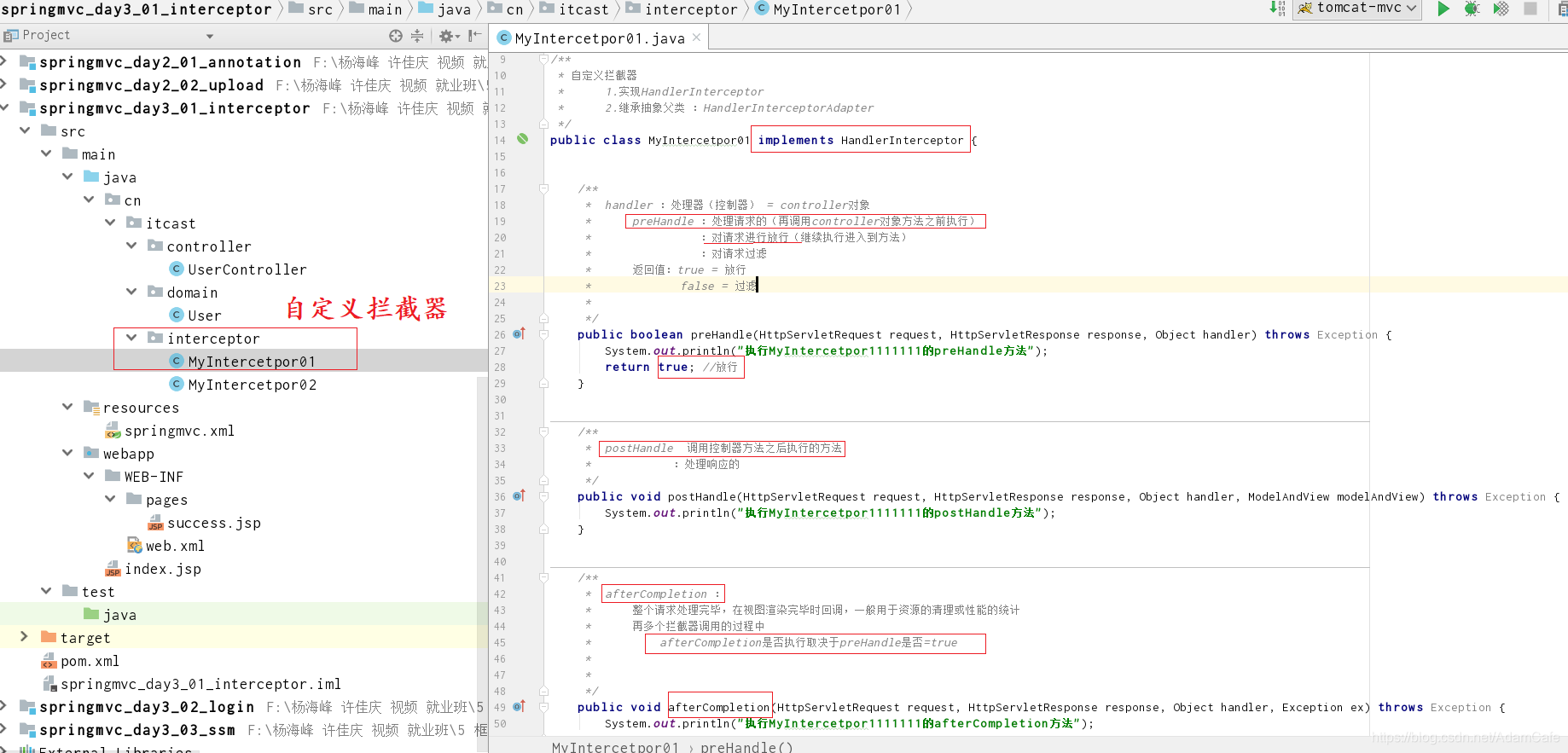Select springmvc_day3_02_login module
This screenshot has height=753, width=1568.
click(136, 707)
